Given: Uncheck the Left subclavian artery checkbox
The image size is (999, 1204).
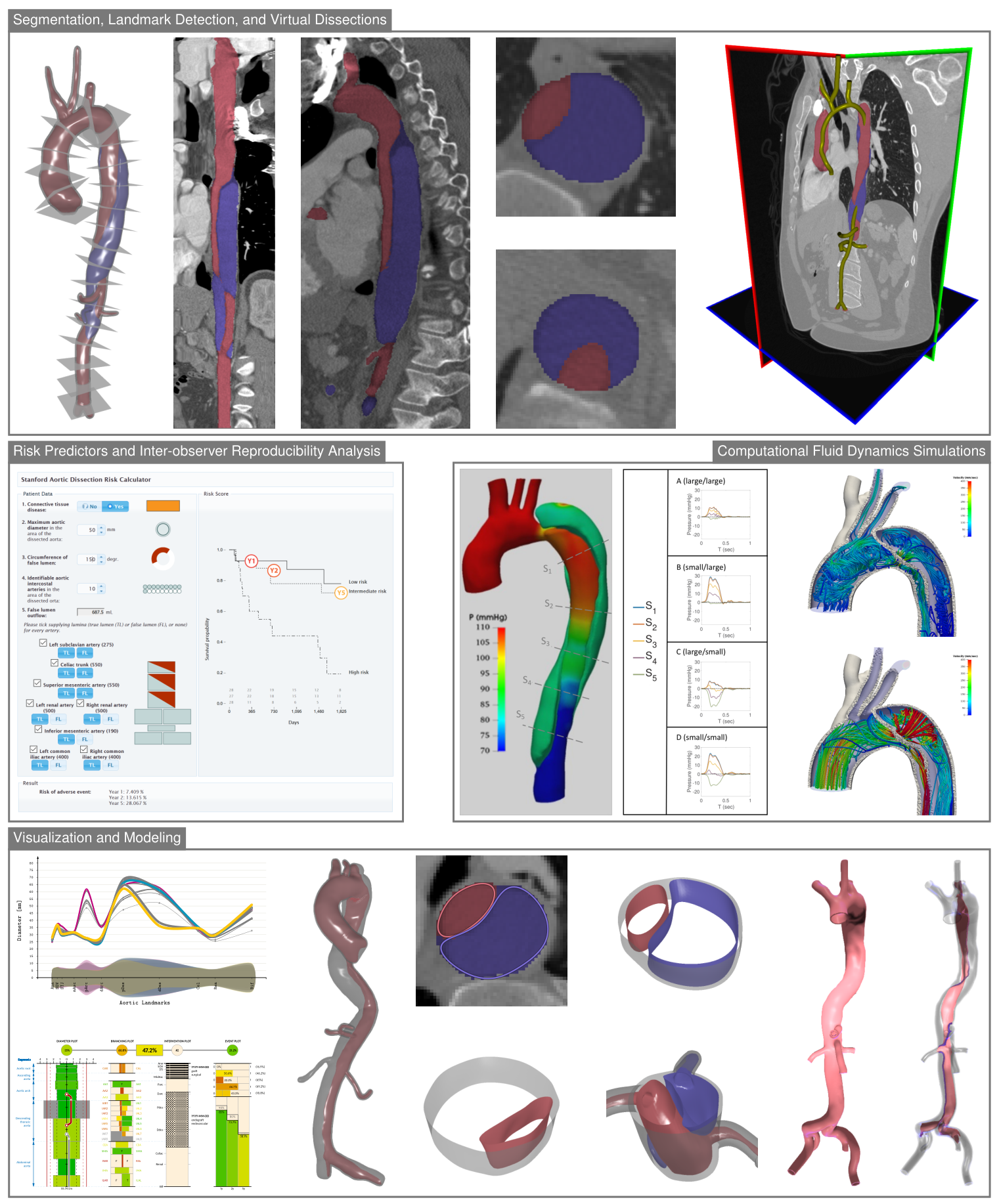Looking at the screenshot, I should [x=43, y=643].
